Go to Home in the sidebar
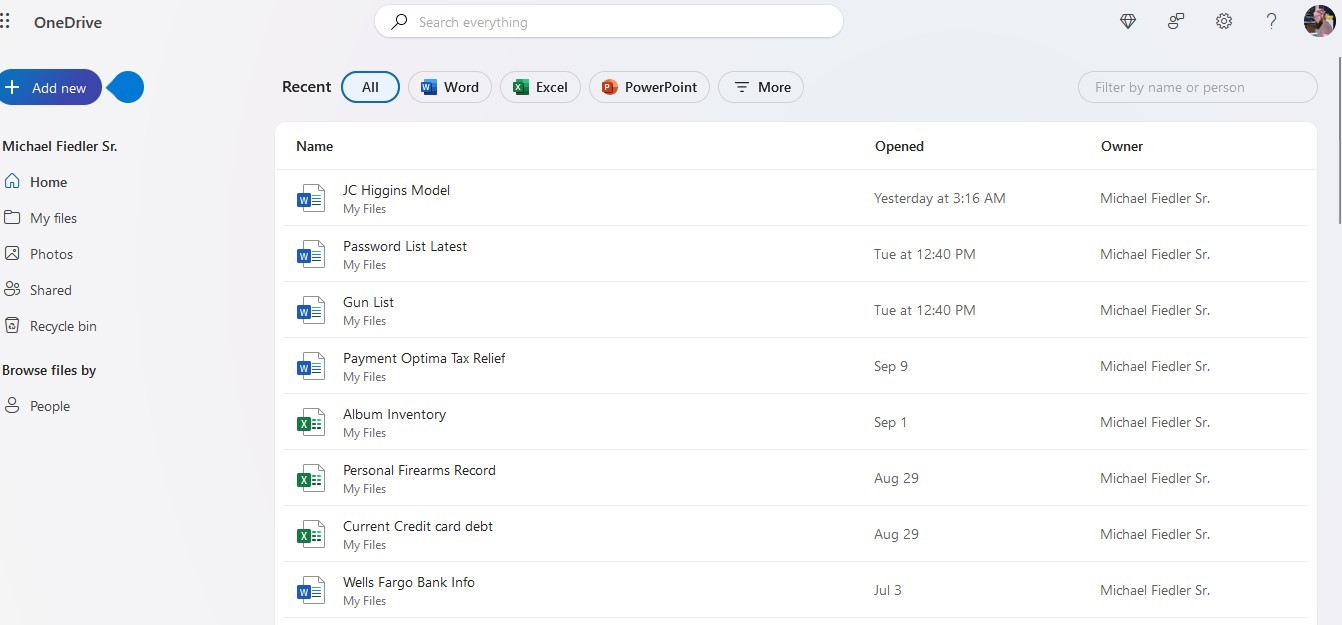Screen dimensions: 1342x625 [x=36, y=182]
